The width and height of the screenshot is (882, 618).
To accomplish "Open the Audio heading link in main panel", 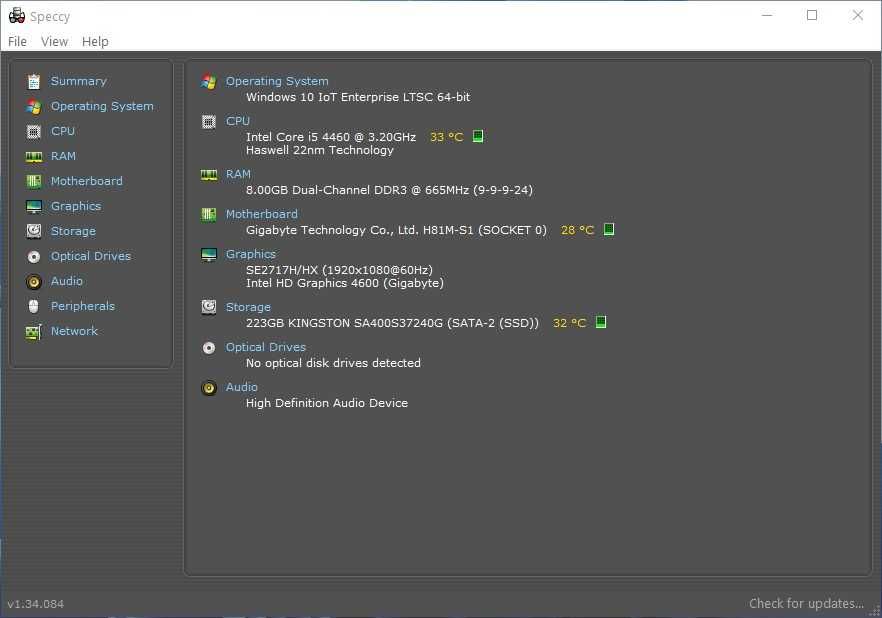I will pyautogui.click(x=241, y=387).
